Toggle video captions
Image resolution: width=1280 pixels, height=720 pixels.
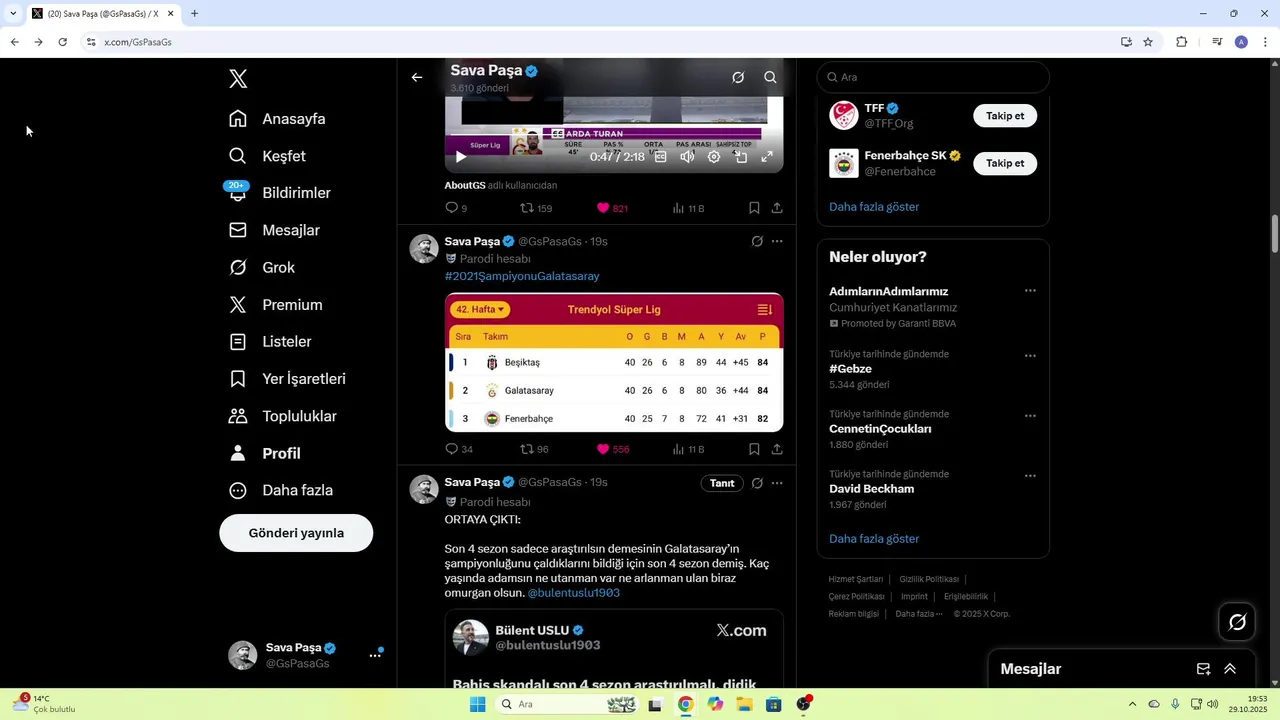click(661, 157)
